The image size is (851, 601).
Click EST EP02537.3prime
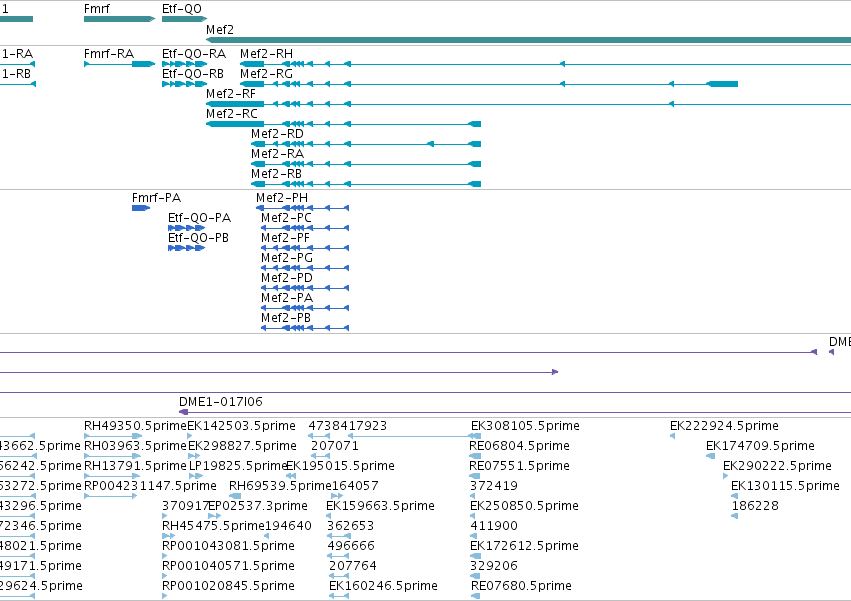tap(258, 507)
